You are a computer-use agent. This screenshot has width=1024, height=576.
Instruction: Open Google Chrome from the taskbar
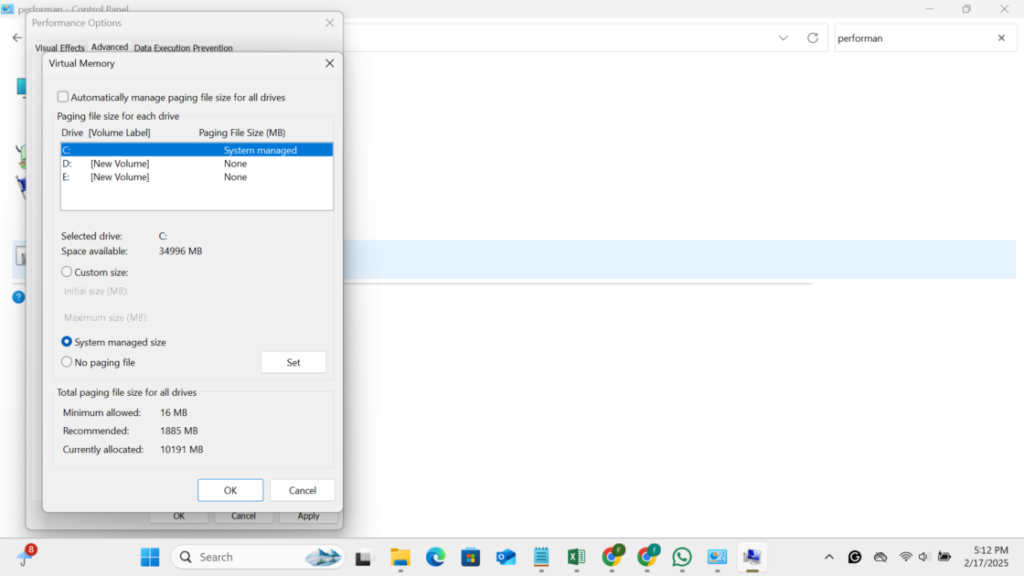tap(611, 557)
